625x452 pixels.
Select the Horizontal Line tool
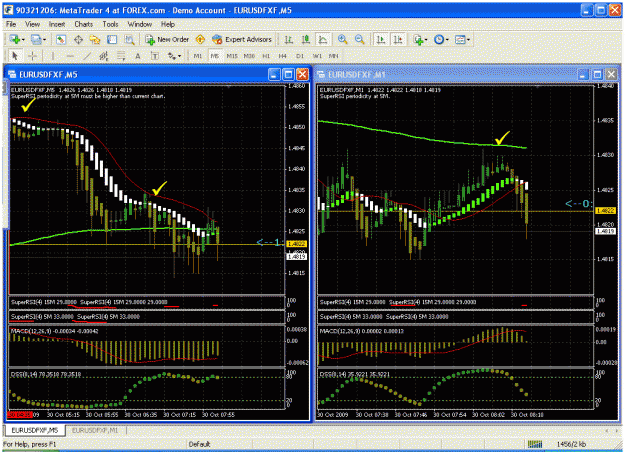point(70,56)
